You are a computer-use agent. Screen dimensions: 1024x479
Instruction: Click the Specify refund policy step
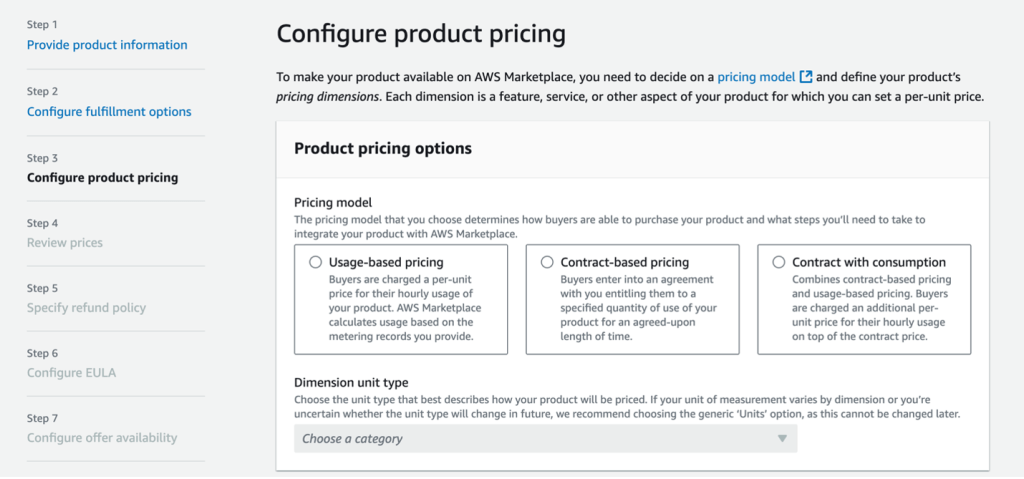tap(86, 308)
